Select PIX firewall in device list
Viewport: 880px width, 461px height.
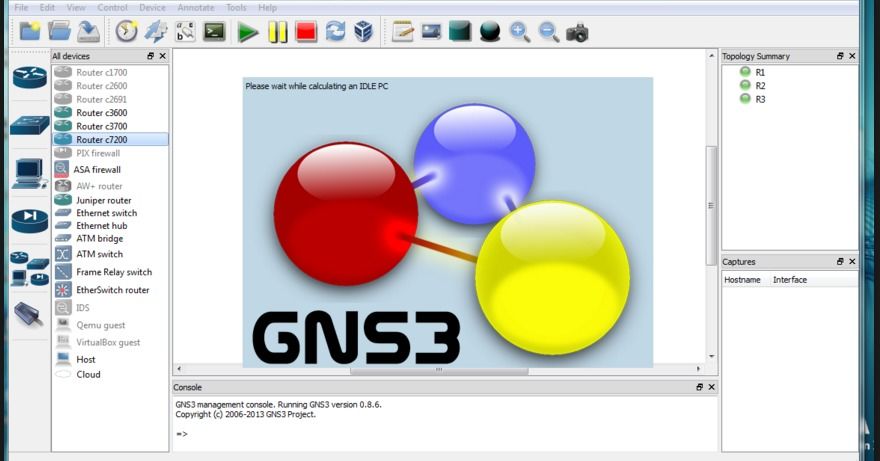click(111, 153)
